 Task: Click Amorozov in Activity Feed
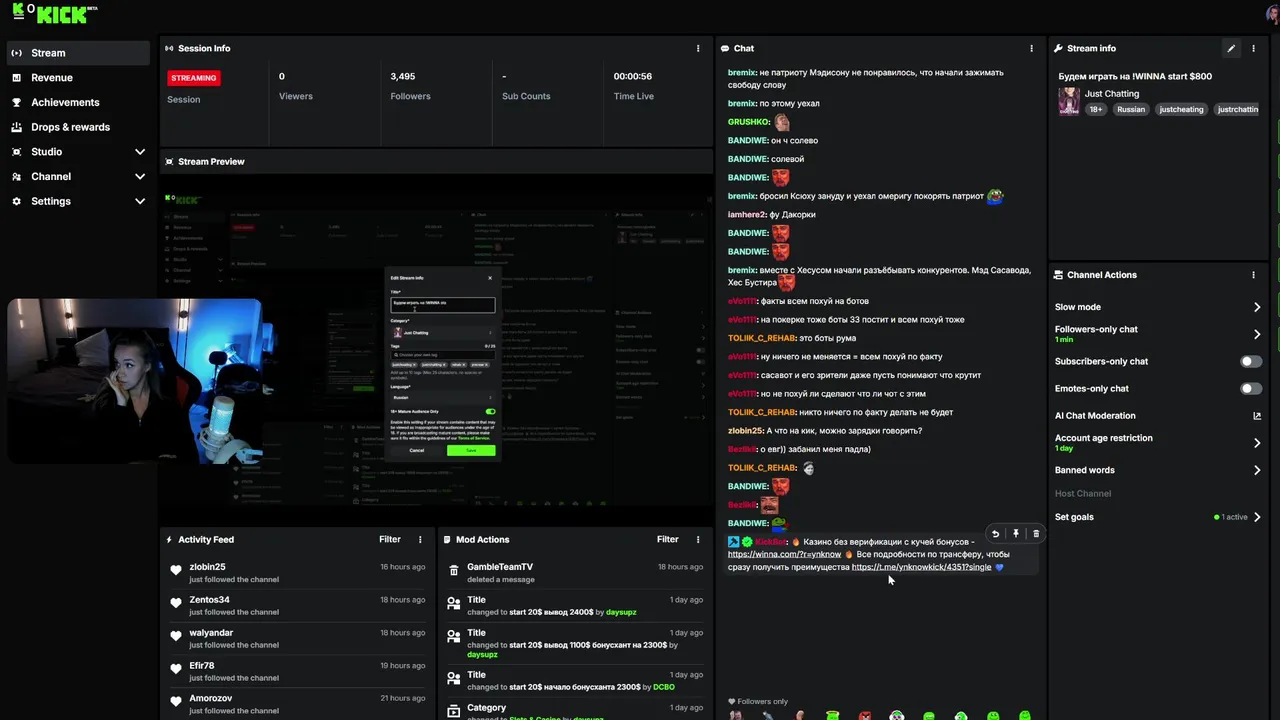click(211, 698)
